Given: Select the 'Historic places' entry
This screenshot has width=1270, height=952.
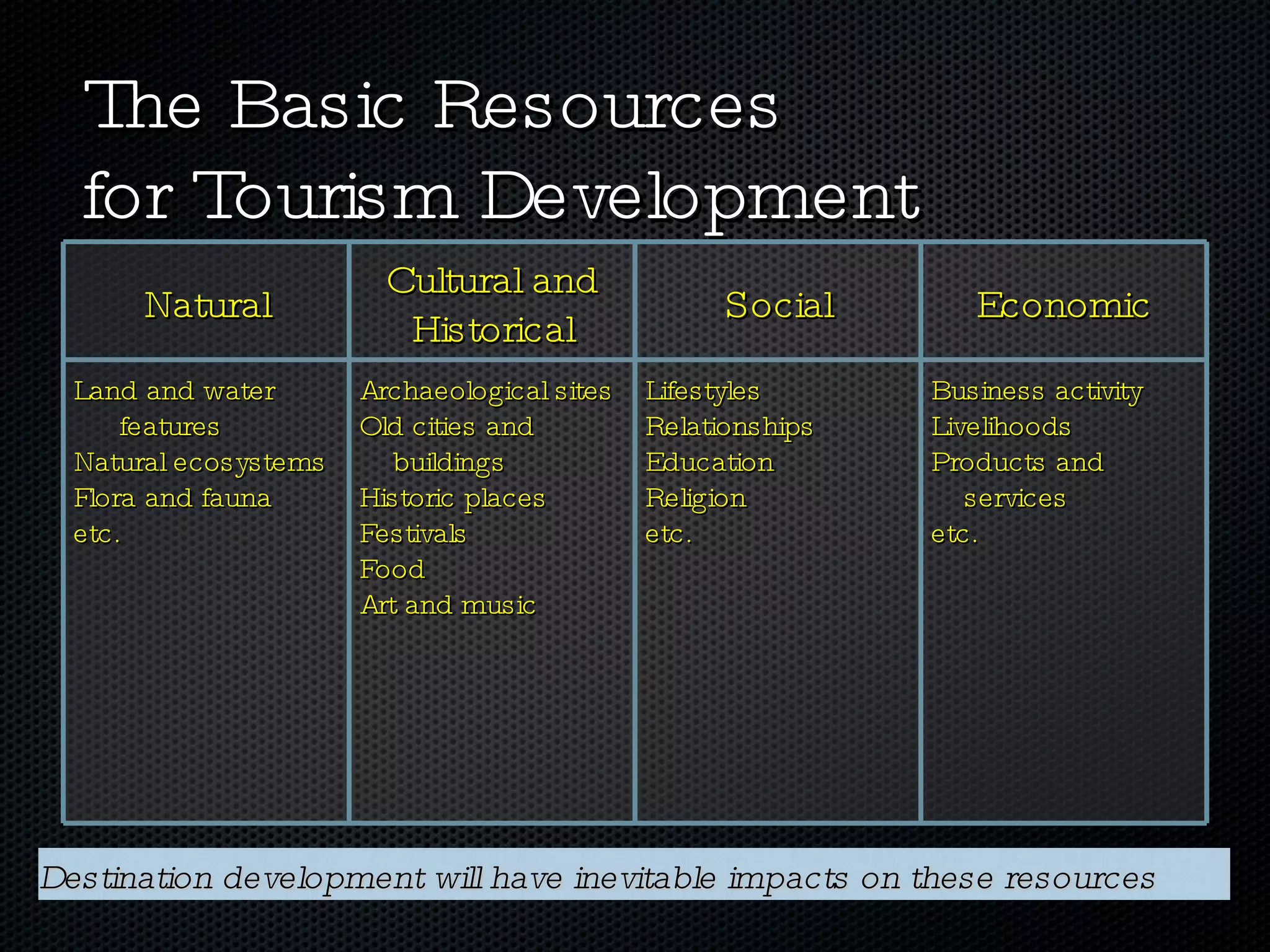Looking at the screenshot, I should pyautogui.click(x=453, y=500).
